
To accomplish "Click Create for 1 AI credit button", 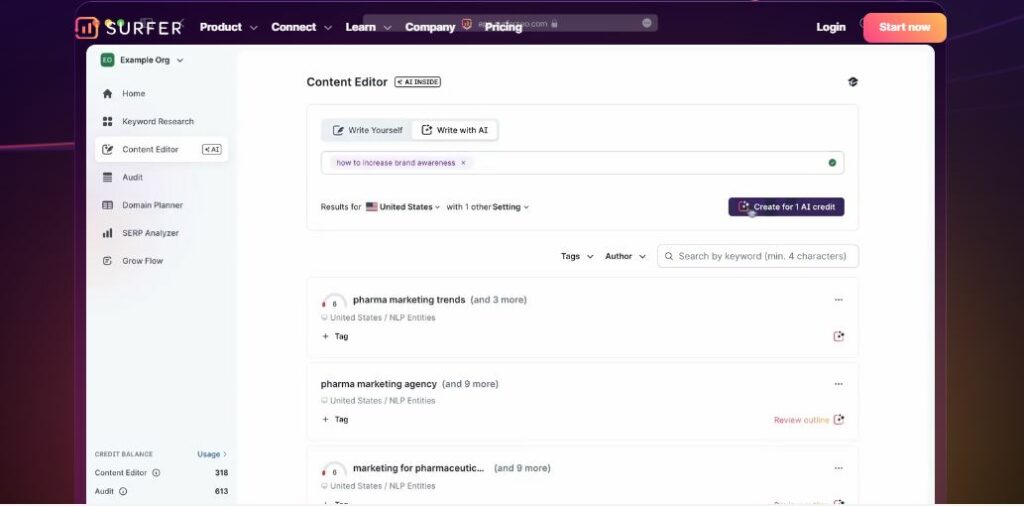I will point(786,207).
